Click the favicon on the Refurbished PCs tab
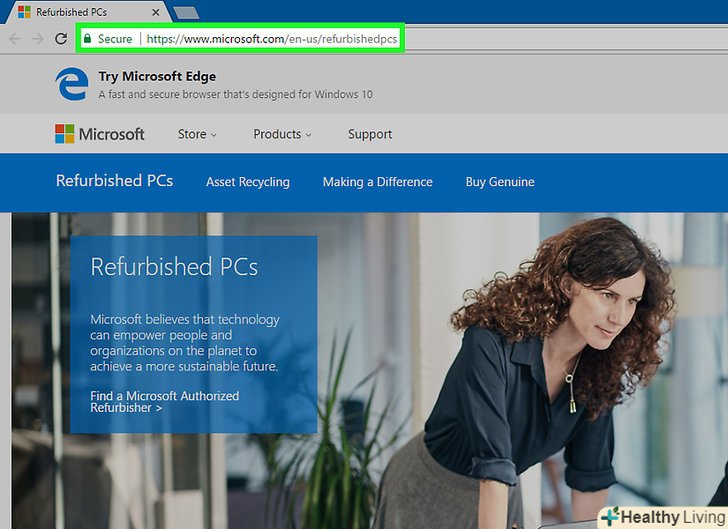 coord(24,12)
